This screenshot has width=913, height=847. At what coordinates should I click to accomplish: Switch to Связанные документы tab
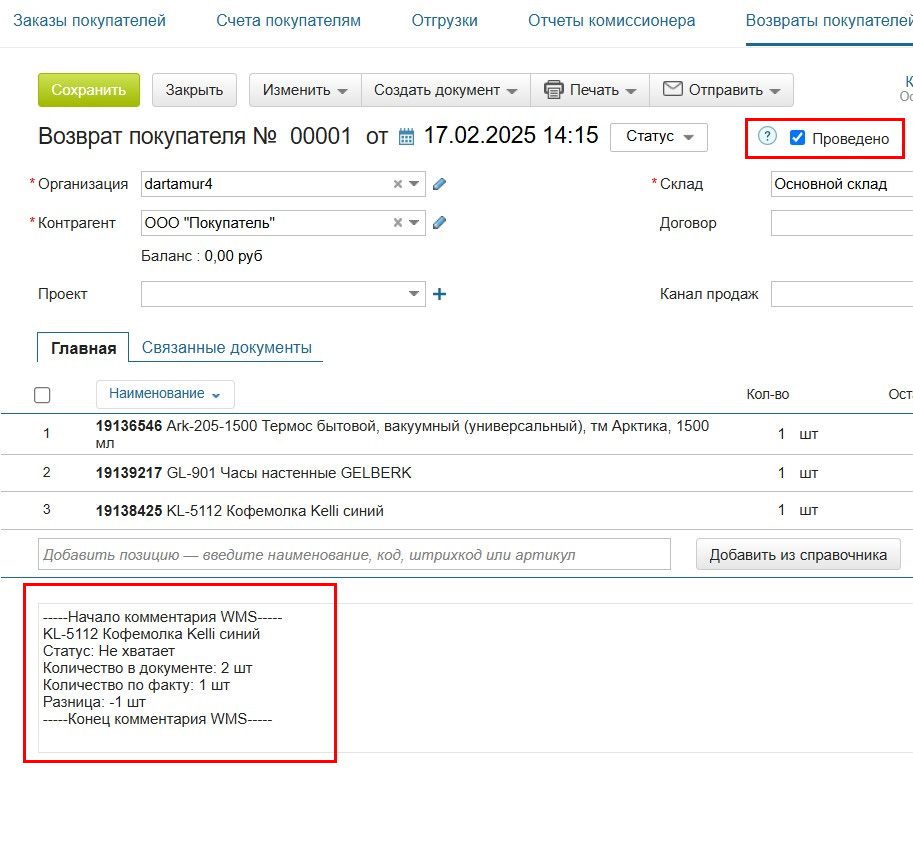click(x=227, y=348)
